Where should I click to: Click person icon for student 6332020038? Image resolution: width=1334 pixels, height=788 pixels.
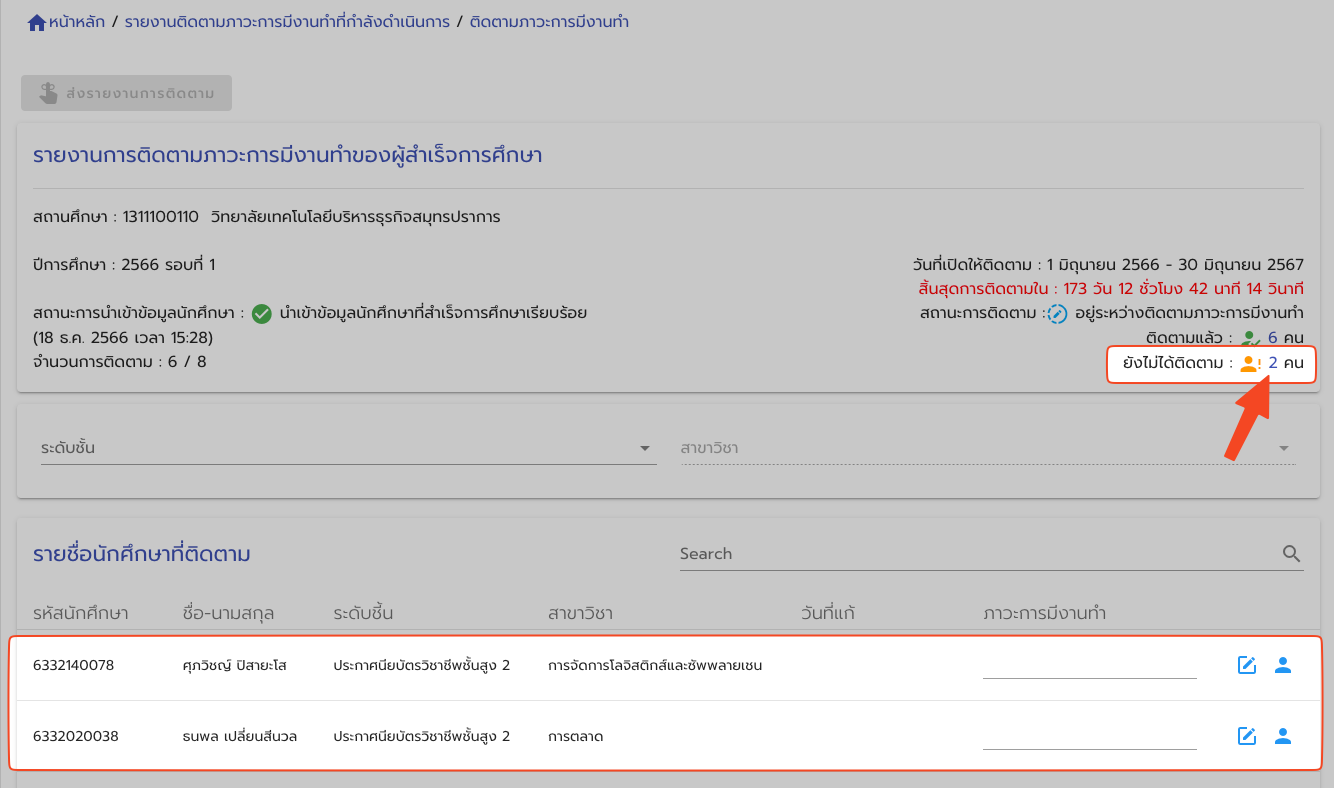point(1283,736)
